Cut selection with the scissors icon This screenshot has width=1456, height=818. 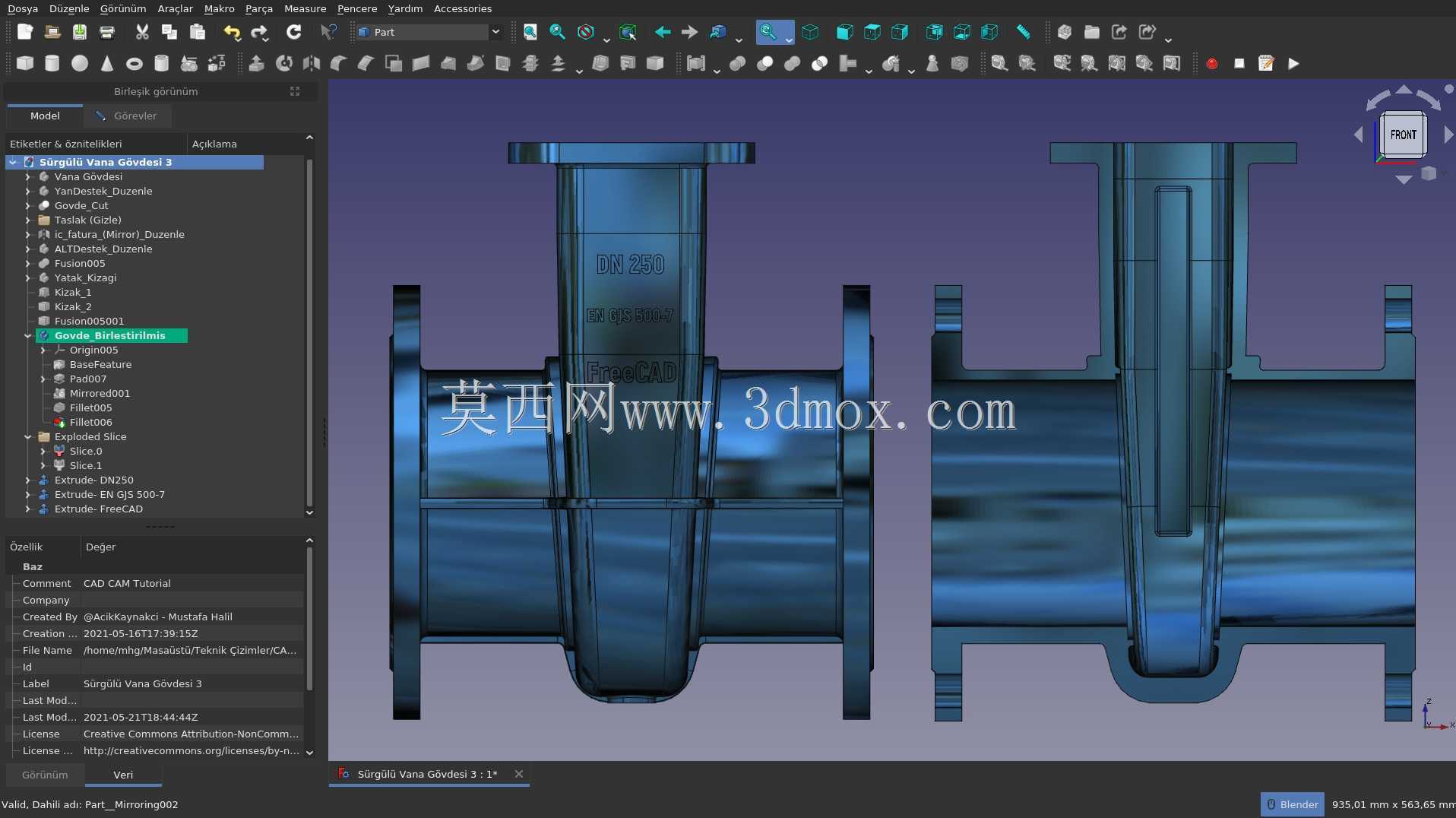[x=142, y=32]
